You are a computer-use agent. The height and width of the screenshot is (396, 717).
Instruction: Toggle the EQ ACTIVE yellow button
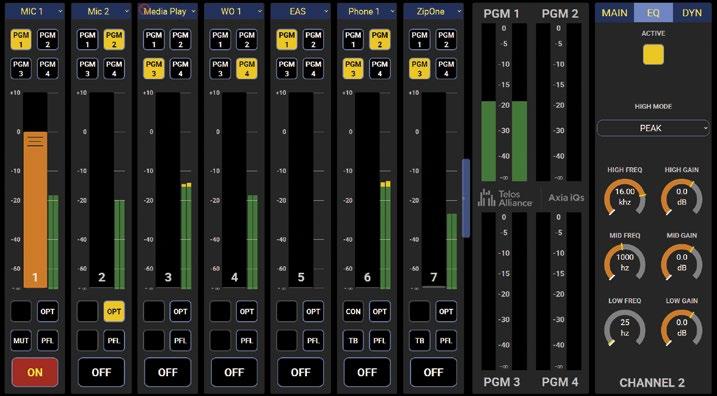(x=653, y=54)
